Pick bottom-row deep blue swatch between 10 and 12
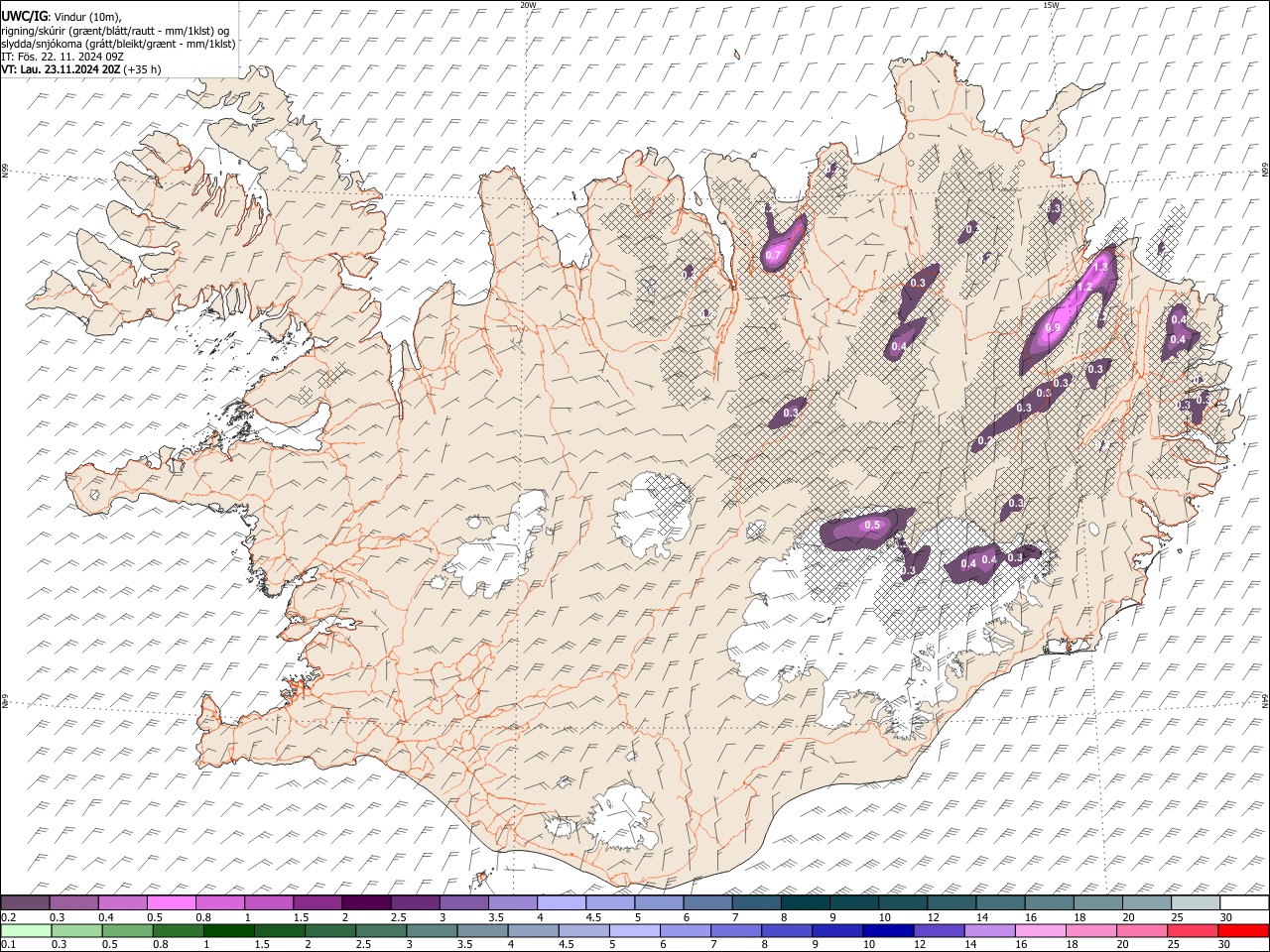 (x=887, y=930)
